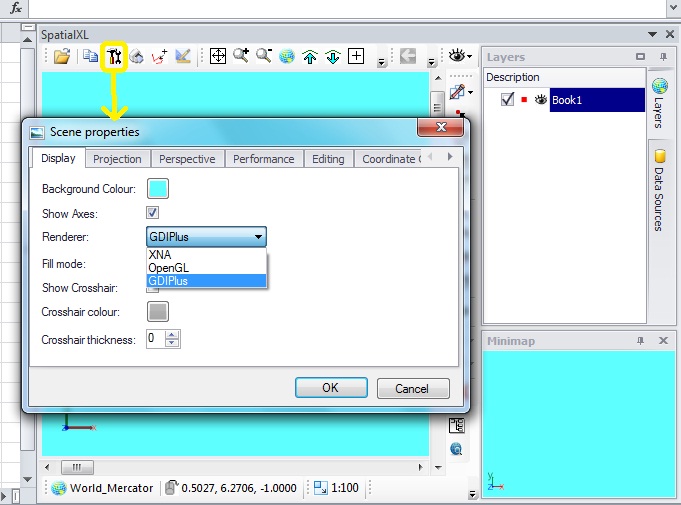Click the Crosshair thickness number field

[x=155, y=339]
